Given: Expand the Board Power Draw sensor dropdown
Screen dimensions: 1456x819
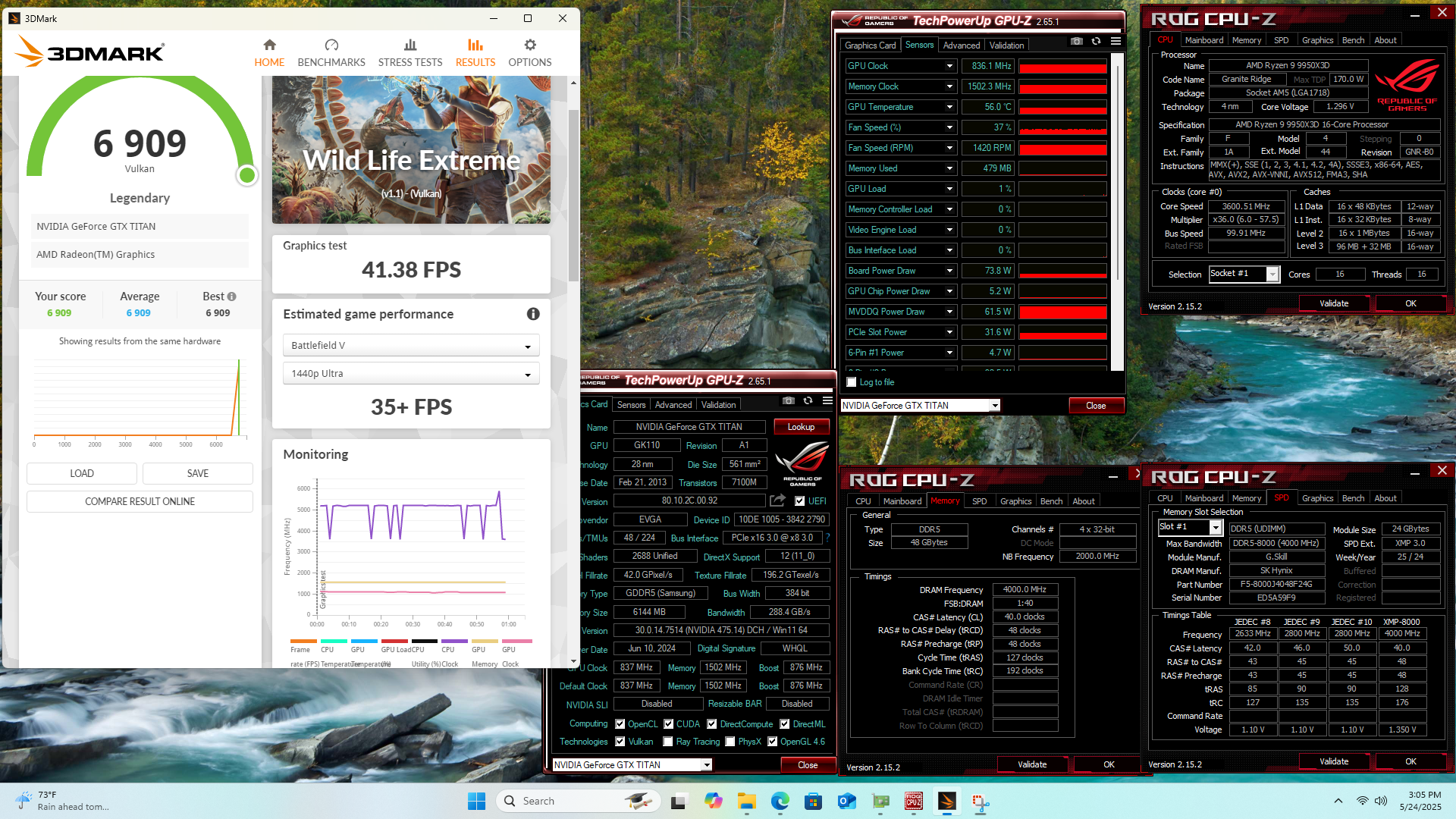Looking at the screenshot, I should coord(949,271).
